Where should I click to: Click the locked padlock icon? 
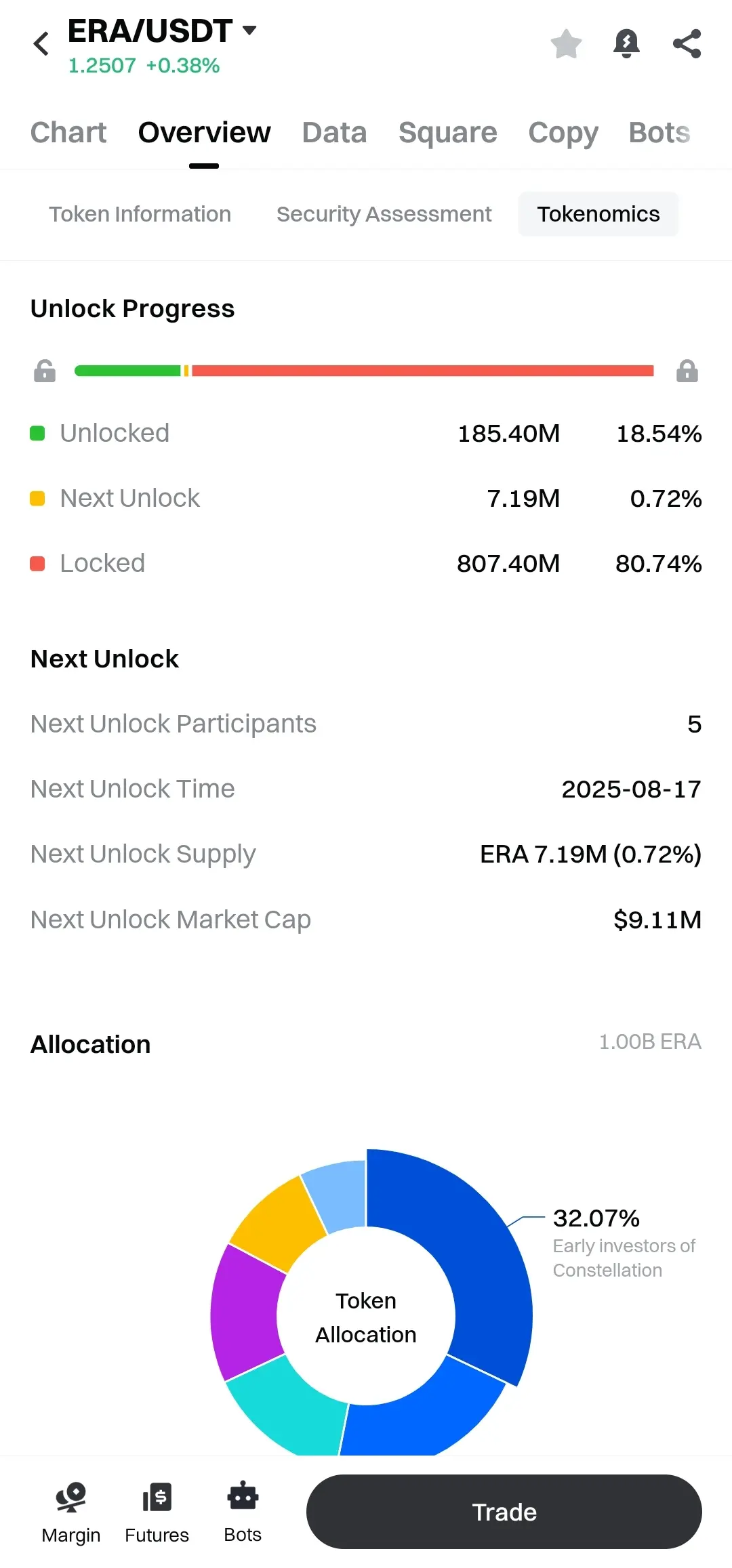[x=687, y=371]
